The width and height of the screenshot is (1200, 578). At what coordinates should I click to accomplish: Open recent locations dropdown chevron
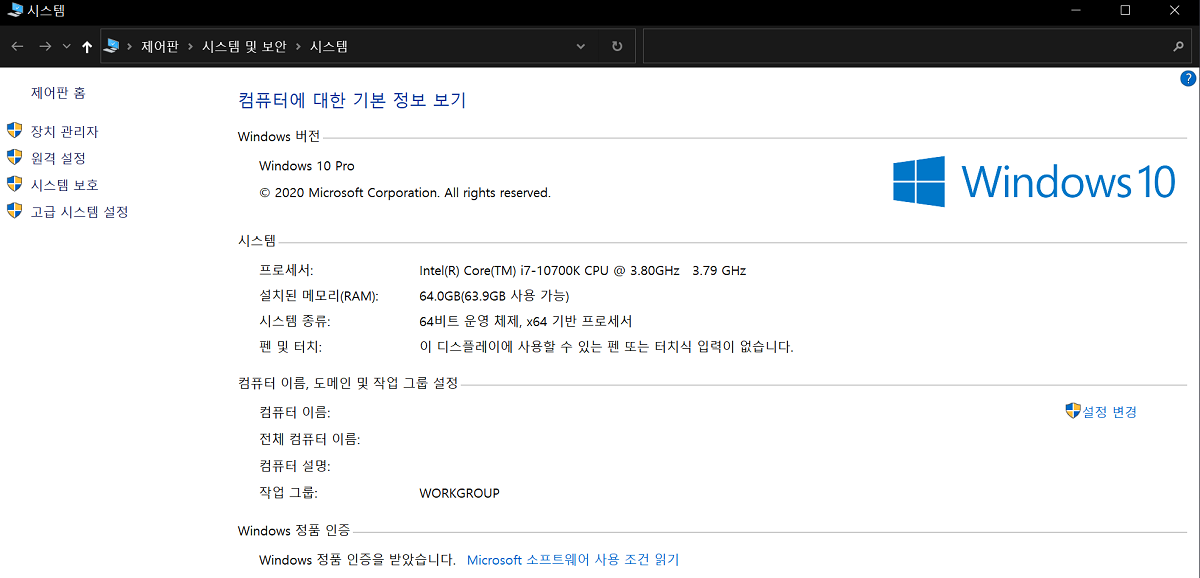click(67, 46)
